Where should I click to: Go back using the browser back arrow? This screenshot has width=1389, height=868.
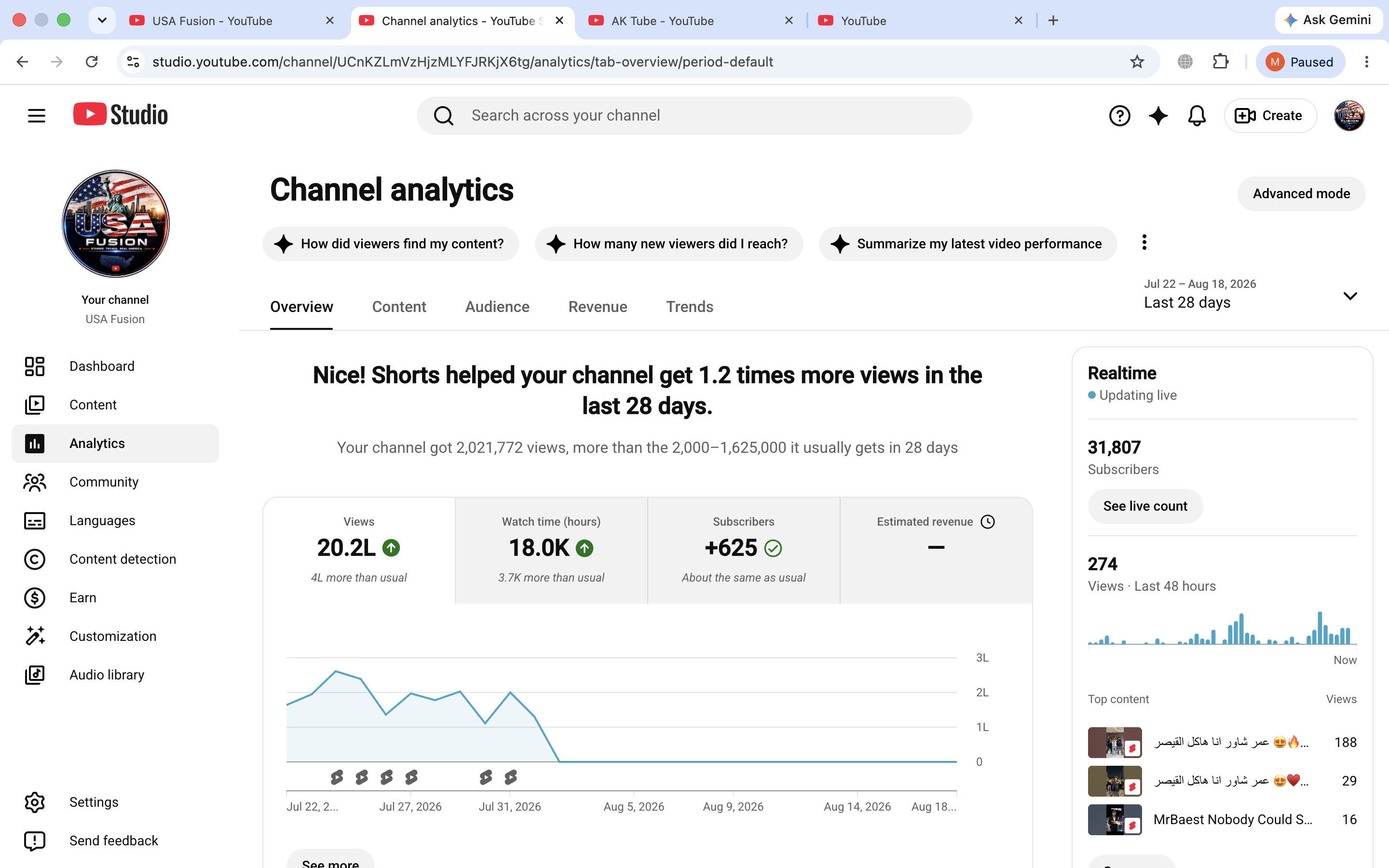coord(22,61)
